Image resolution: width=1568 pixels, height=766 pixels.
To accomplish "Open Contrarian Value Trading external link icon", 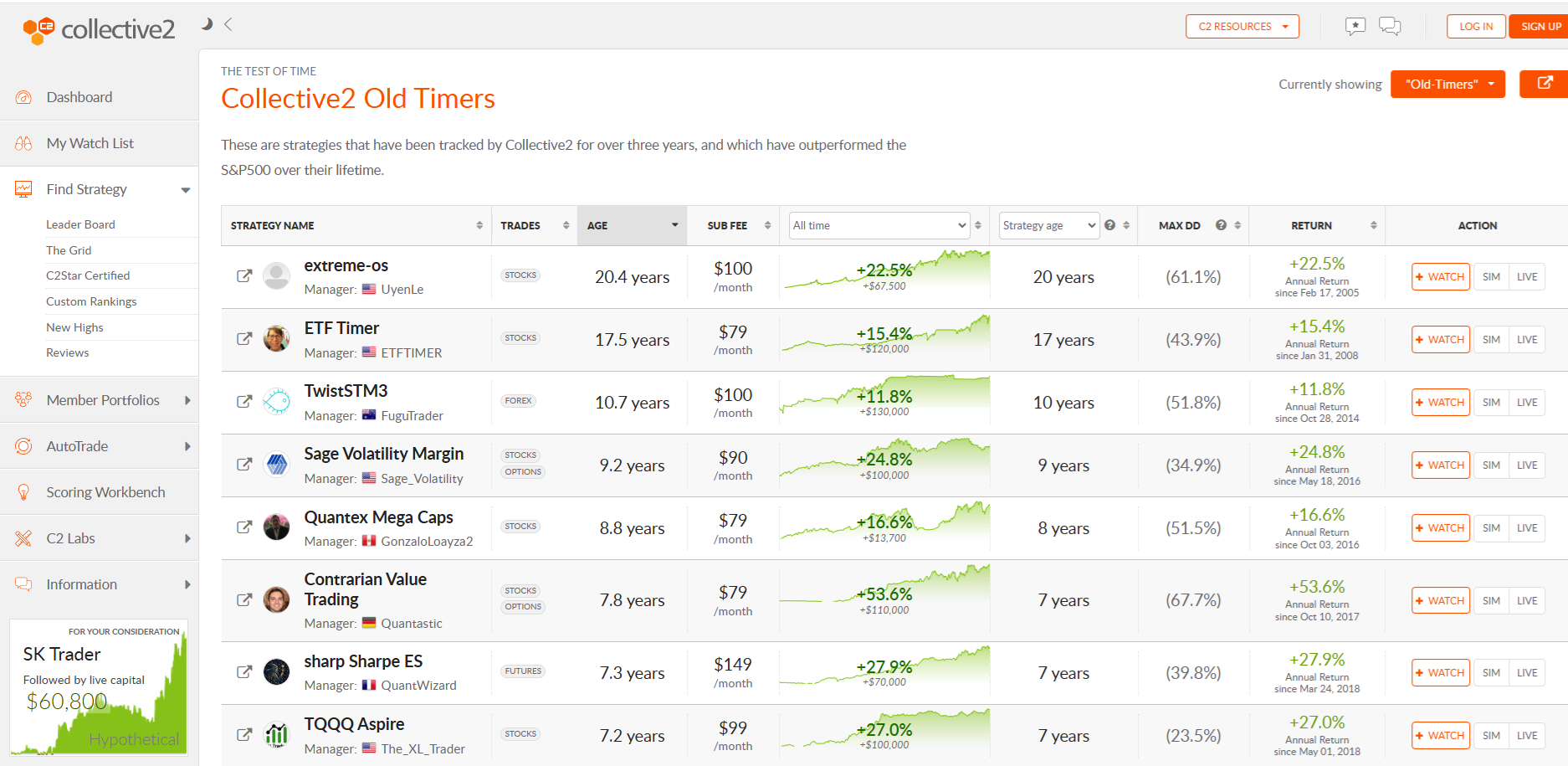I will pyautogui.click(x=244, y=600).
